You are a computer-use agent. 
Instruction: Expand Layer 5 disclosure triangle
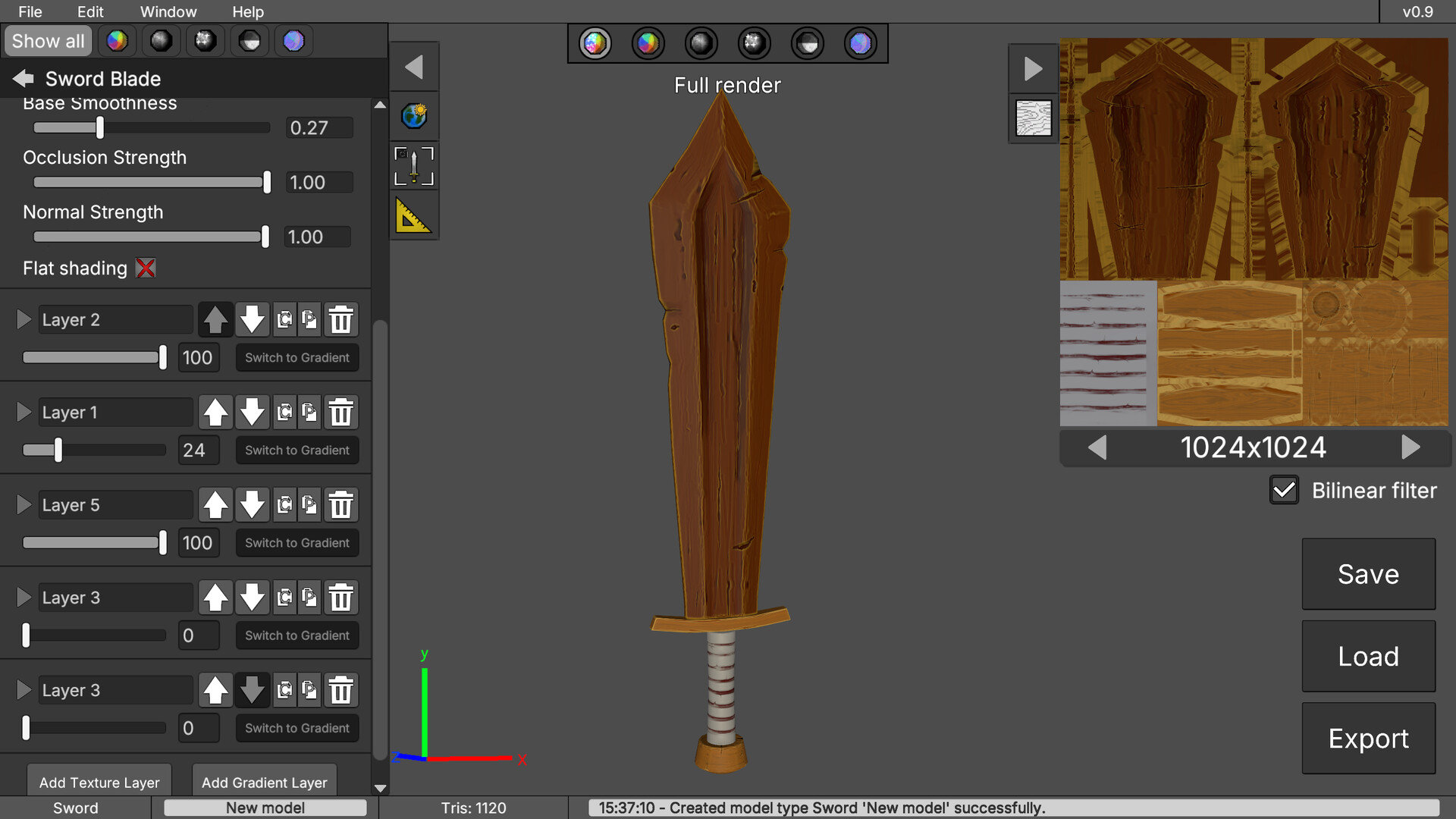(x=24, y=504)
